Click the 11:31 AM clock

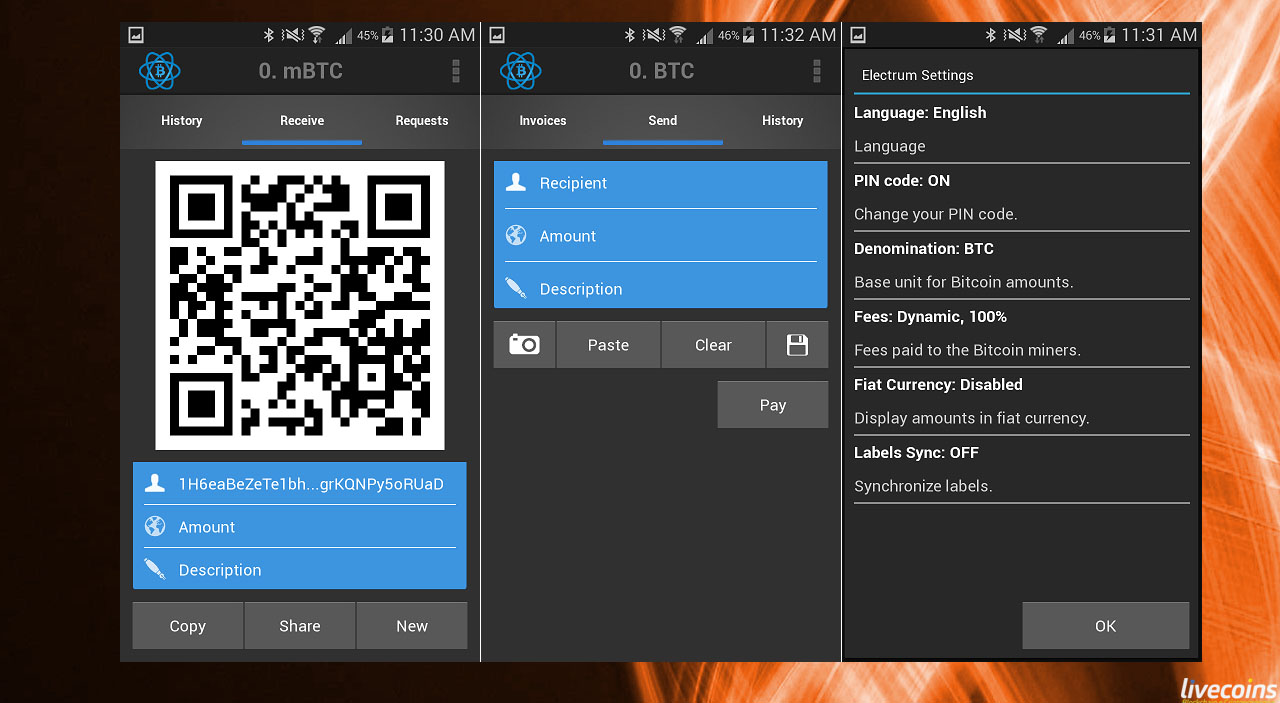tap(1159, 35)
